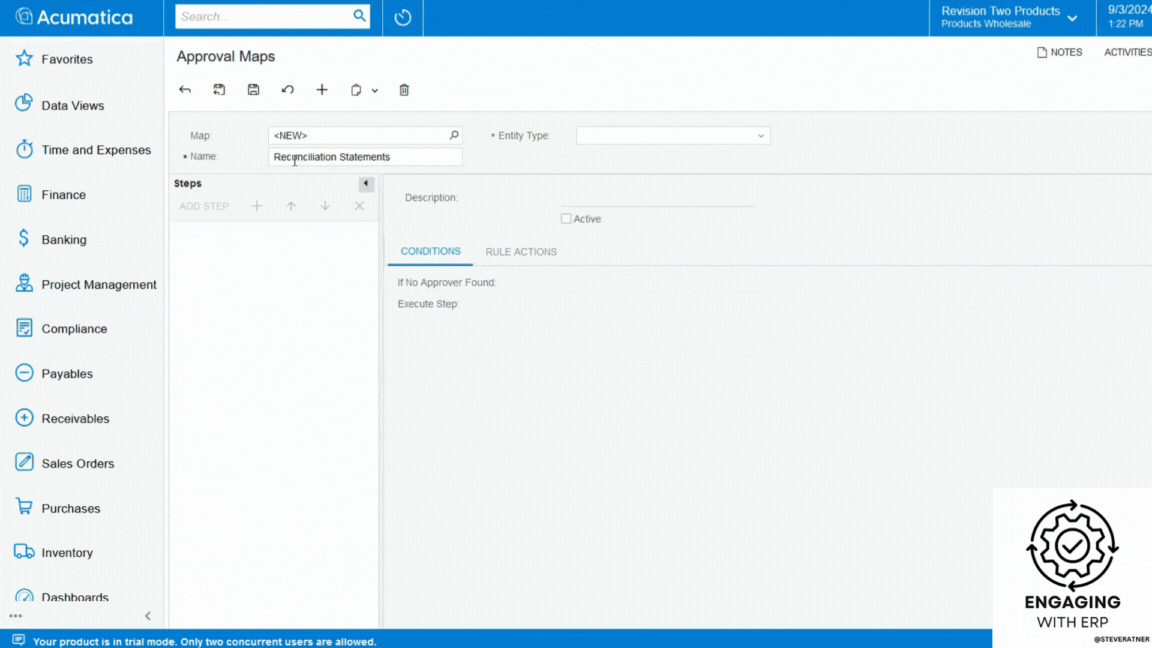Click the Save & Close toolbar icon

(219, 90)
